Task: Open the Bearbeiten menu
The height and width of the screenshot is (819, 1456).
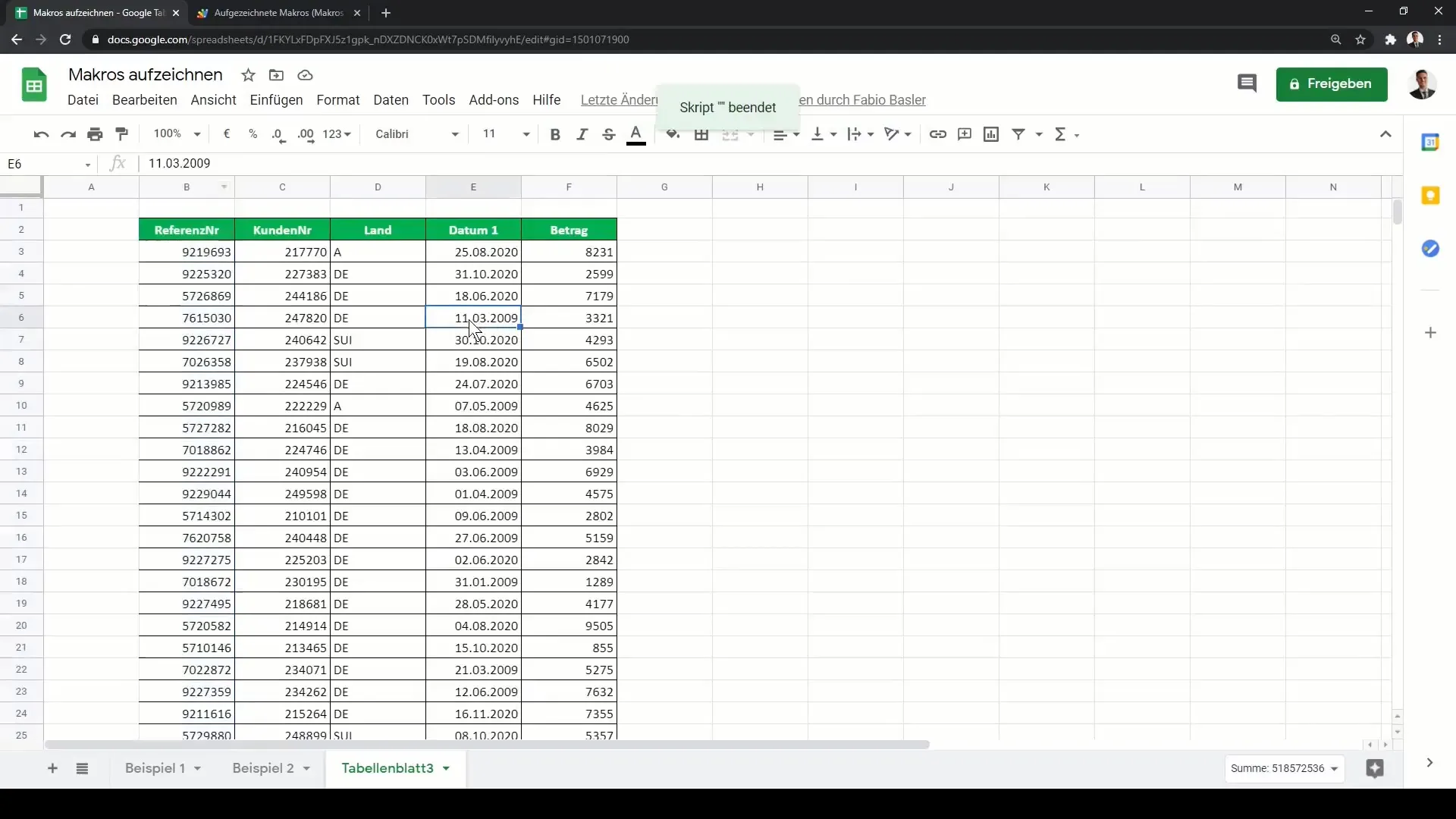Action: [x=144, y=100]
